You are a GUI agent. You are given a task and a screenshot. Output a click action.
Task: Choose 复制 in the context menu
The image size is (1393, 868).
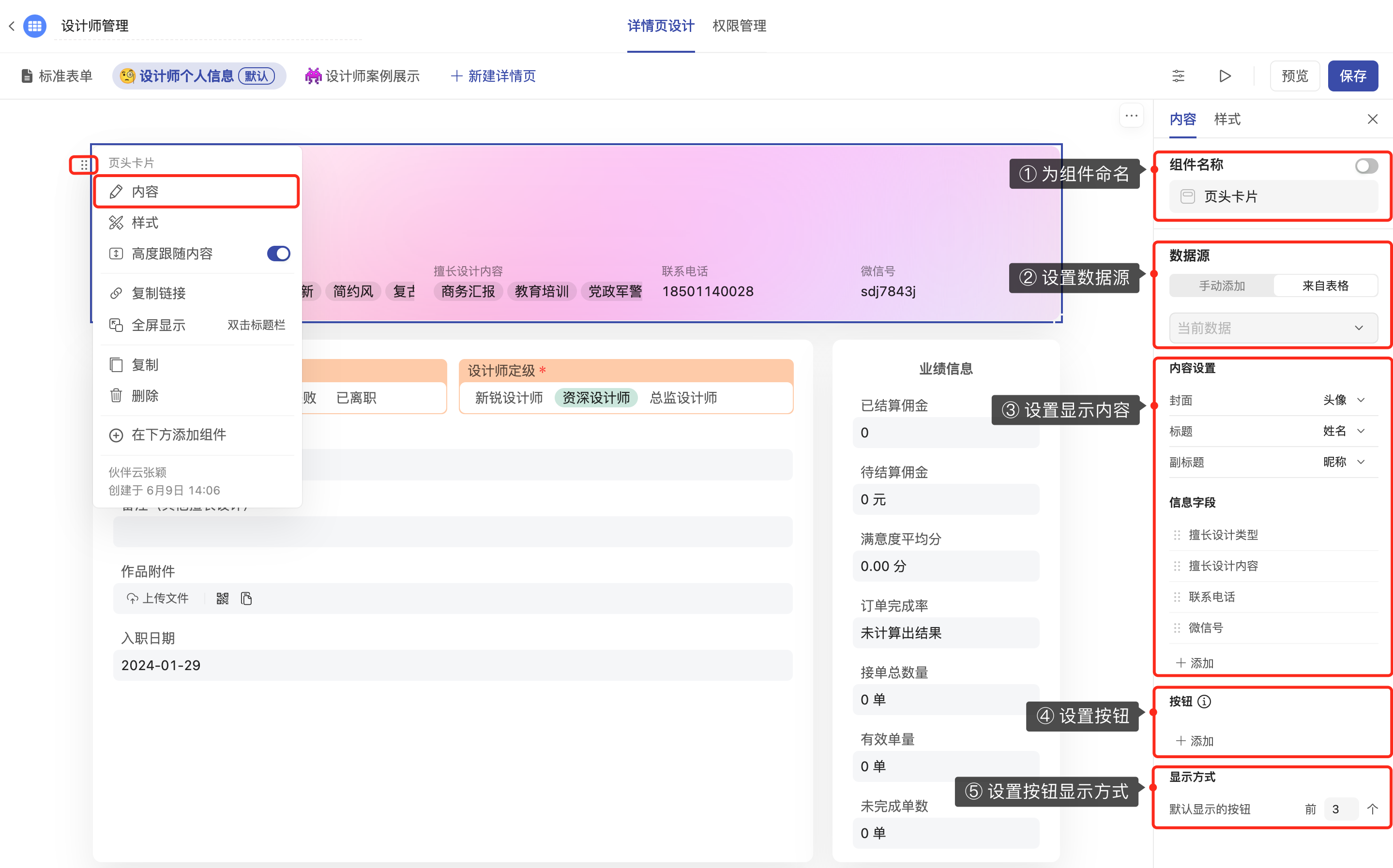pos(197,364)
